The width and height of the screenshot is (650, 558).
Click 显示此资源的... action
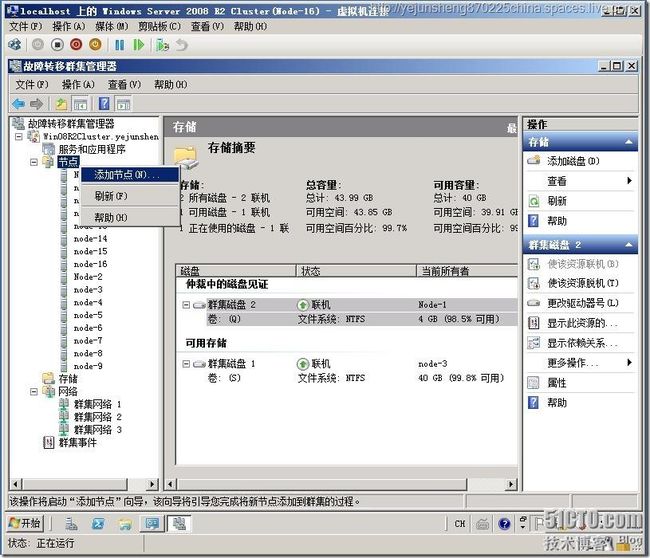[x=582, y=323]
